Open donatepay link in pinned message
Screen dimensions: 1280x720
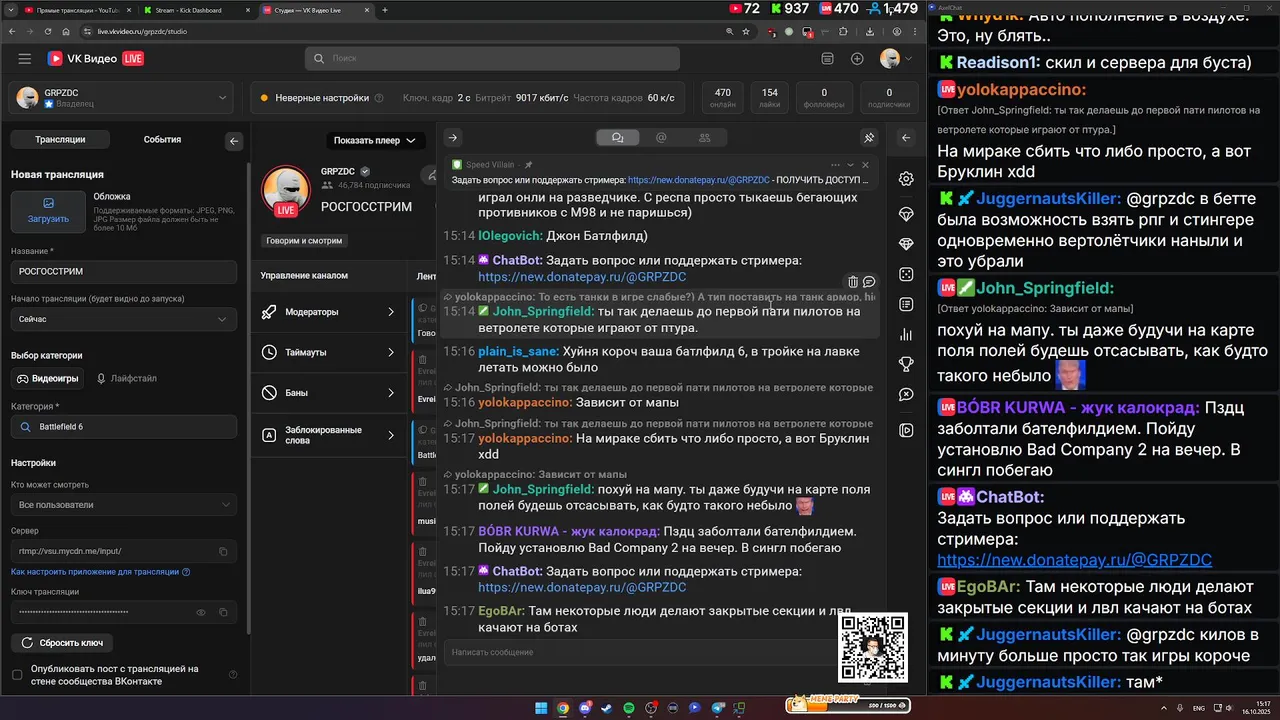point(699,180)
